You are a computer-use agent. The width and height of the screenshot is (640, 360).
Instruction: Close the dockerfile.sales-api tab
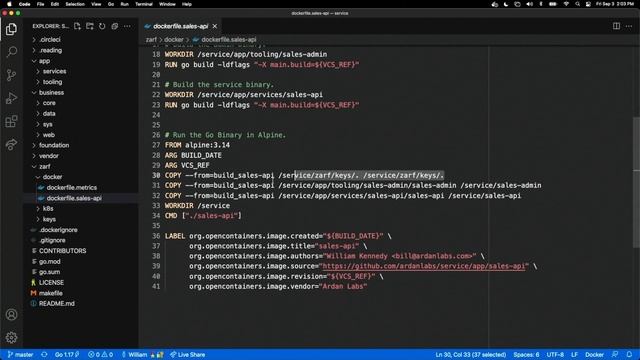point(215,26)
